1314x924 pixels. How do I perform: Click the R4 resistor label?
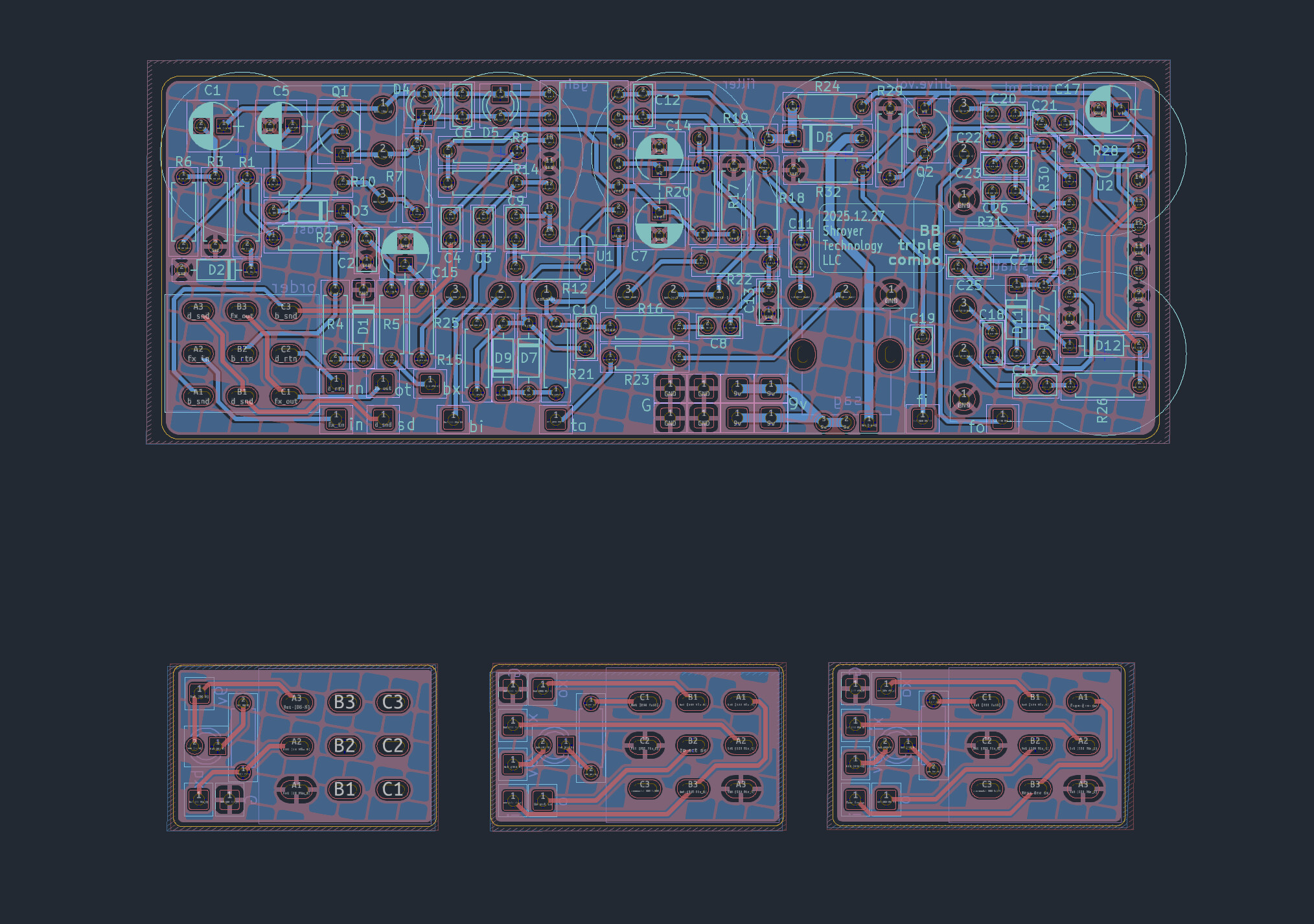[335, 324]
